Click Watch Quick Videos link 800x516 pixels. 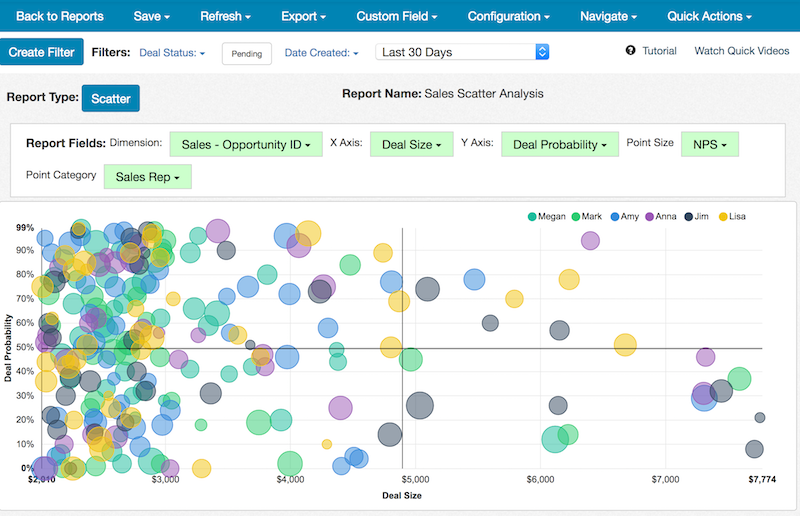click(x=743, y=51)
